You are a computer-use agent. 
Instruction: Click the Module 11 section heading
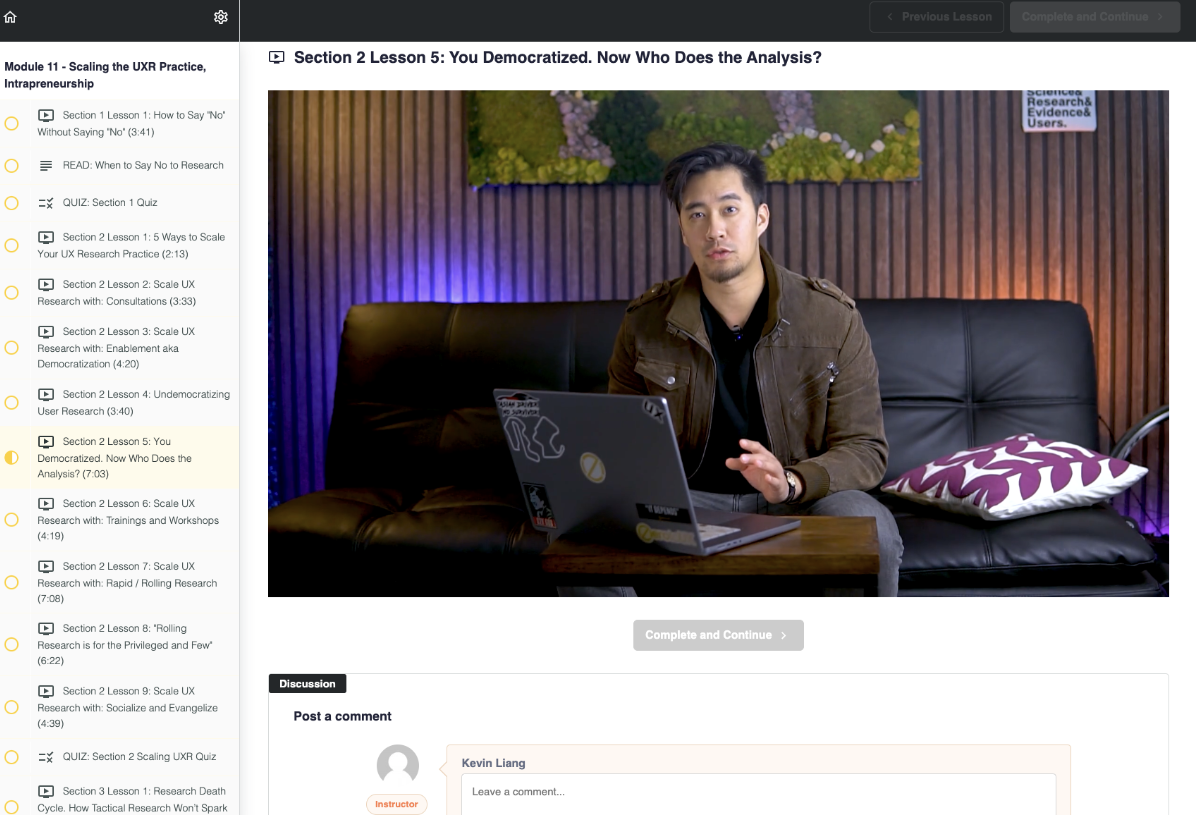105,75
